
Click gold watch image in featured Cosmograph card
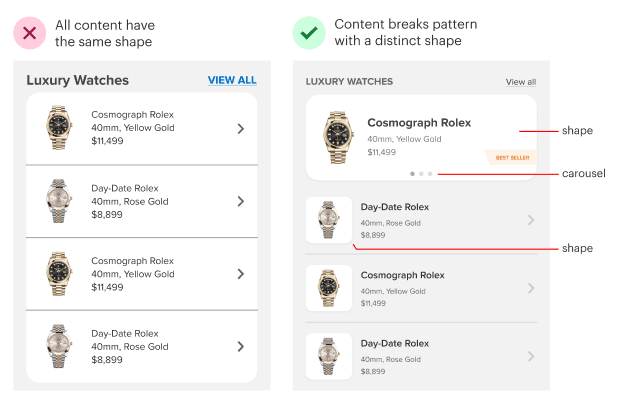click(x=338, y=137)
